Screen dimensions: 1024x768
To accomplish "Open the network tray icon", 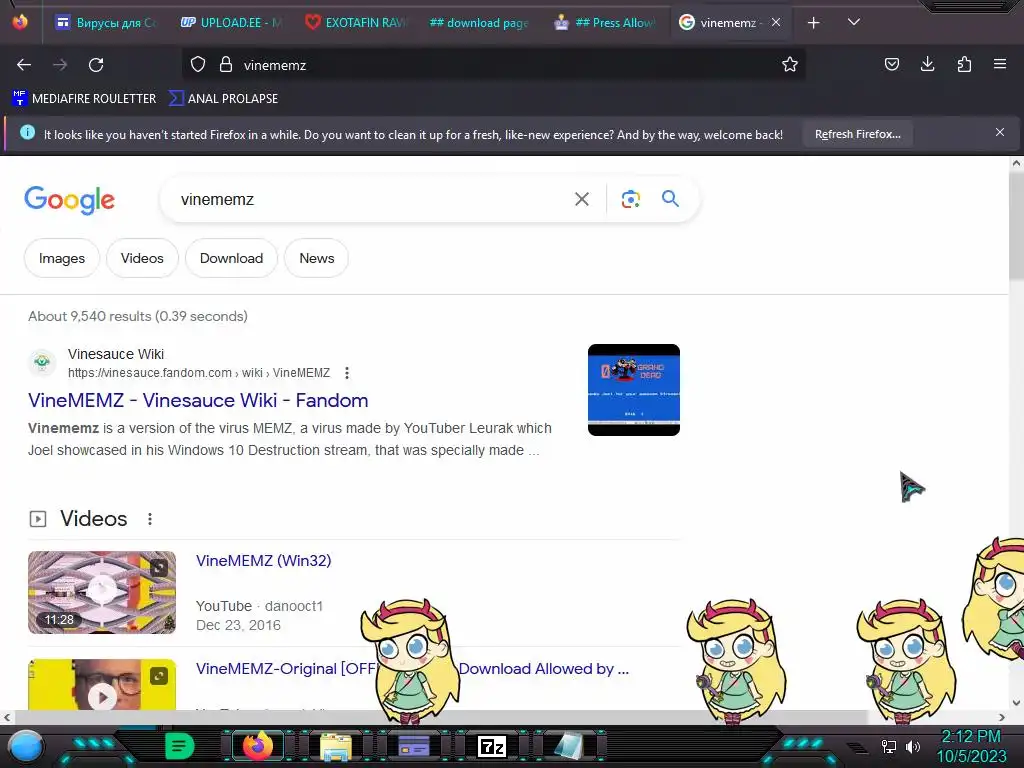I will tap(889, 746).
